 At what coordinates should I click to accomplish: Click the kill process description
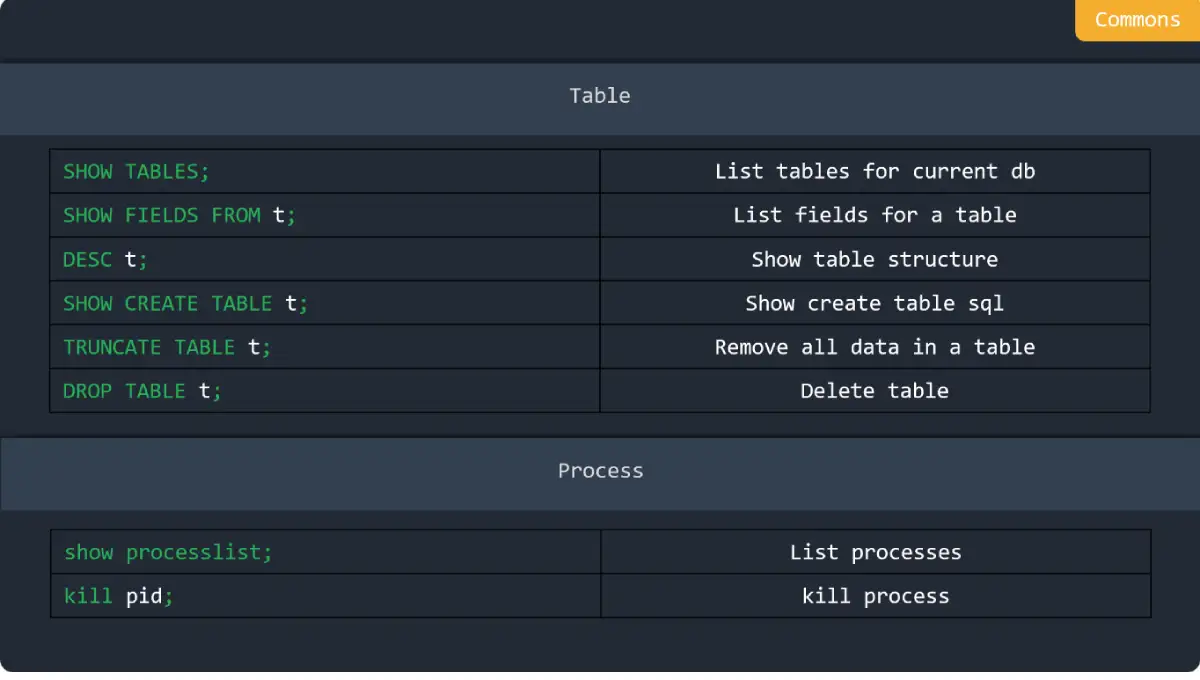[x=874, y=596]
